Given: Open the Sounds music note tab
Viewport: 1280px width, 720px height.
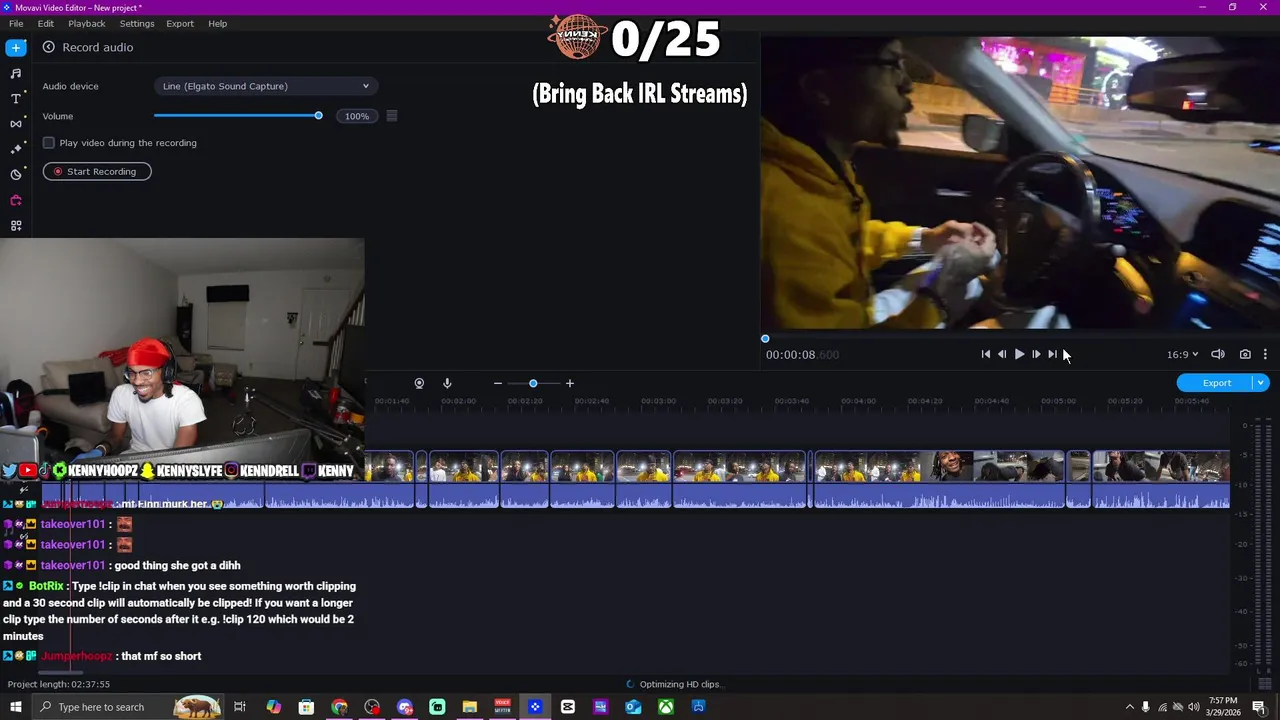Looking at the screenshot, I should coord(16,74).
